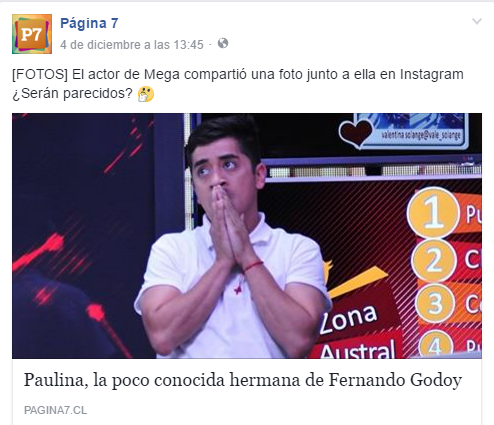Click the number 1 circle in photo

point(433,212)
